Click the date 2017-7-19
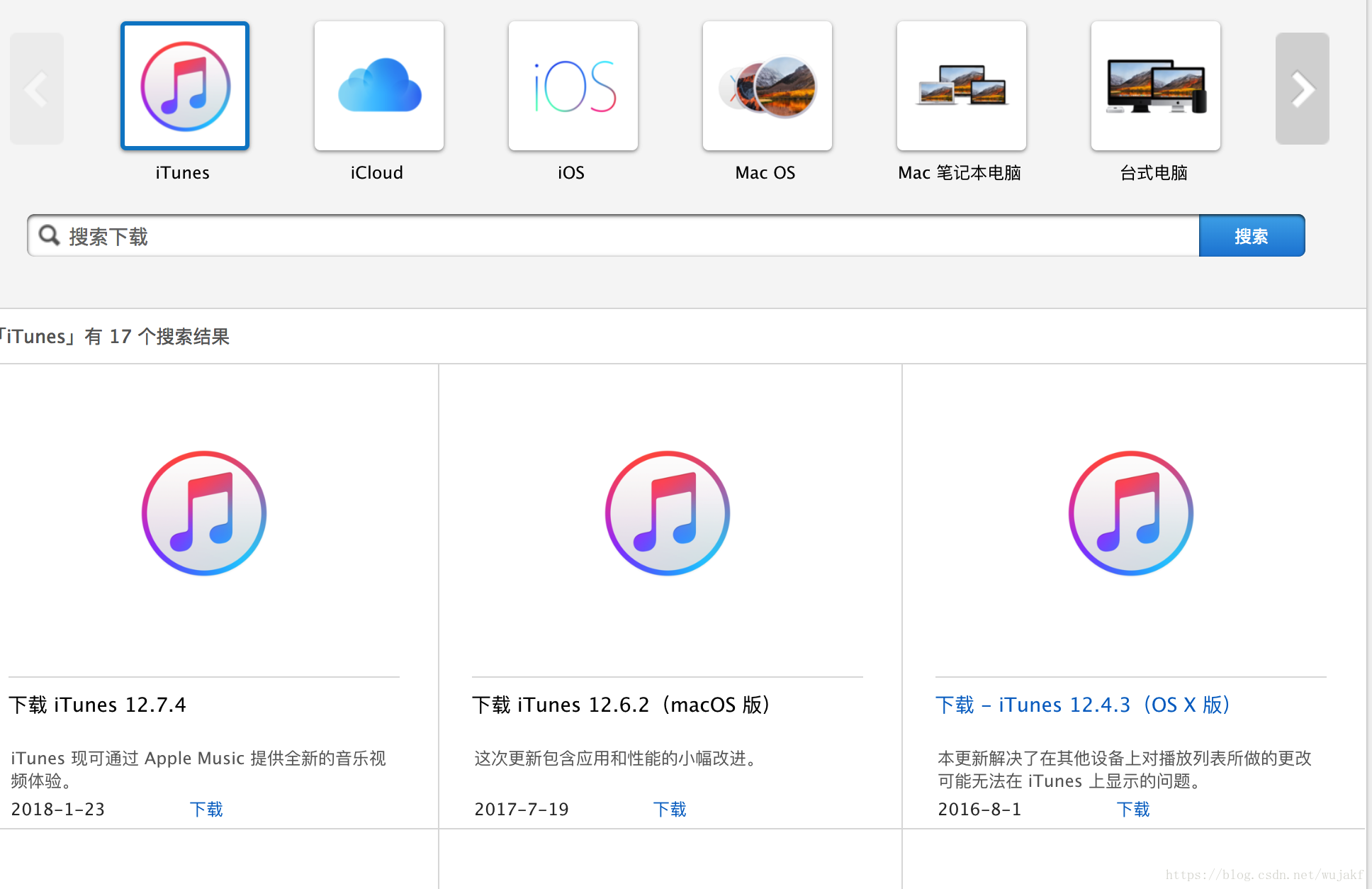This screenshot has height=889, width=1372. coord(522,809)
